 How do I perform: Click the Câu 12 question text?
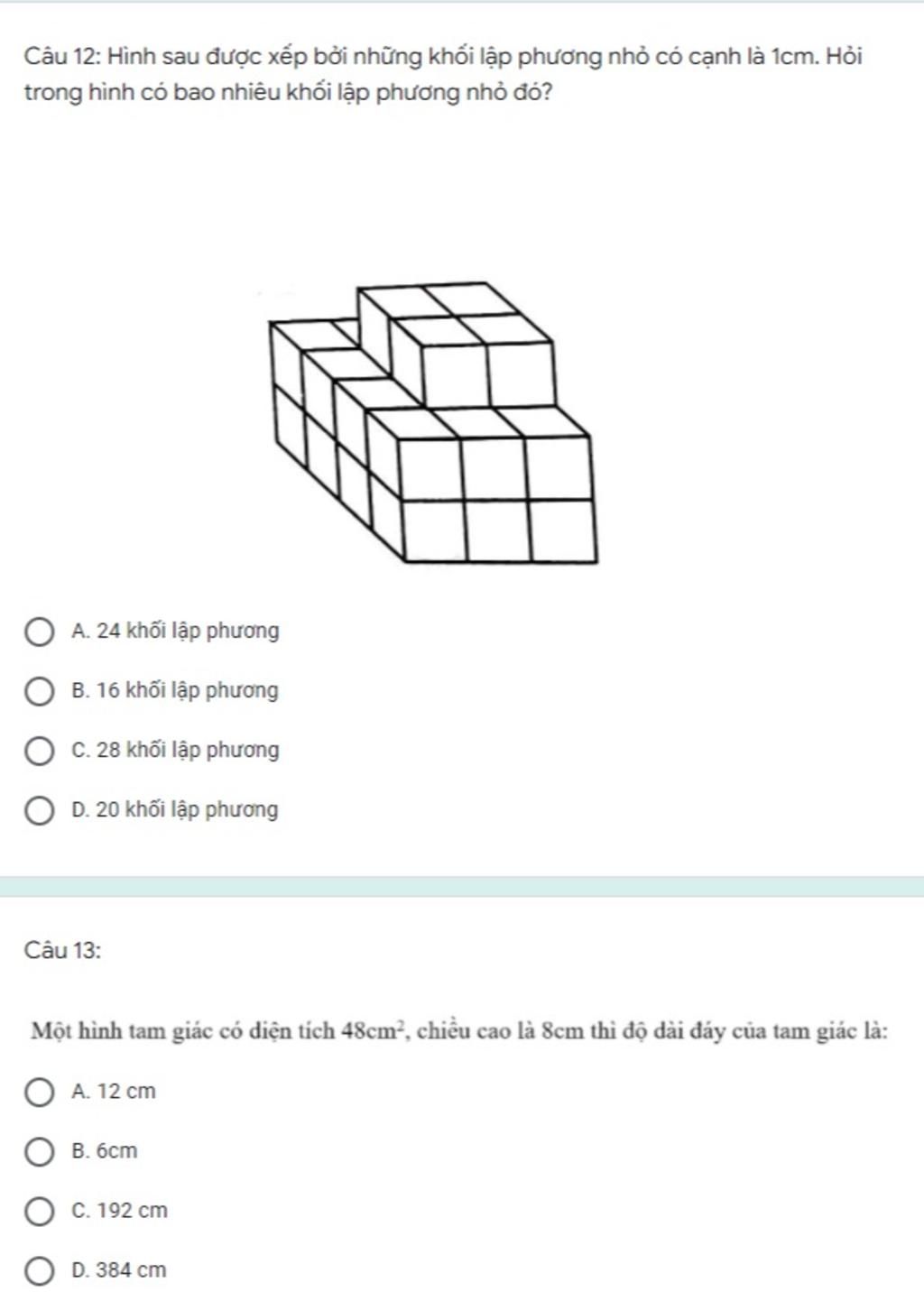[x=442, y=74]
